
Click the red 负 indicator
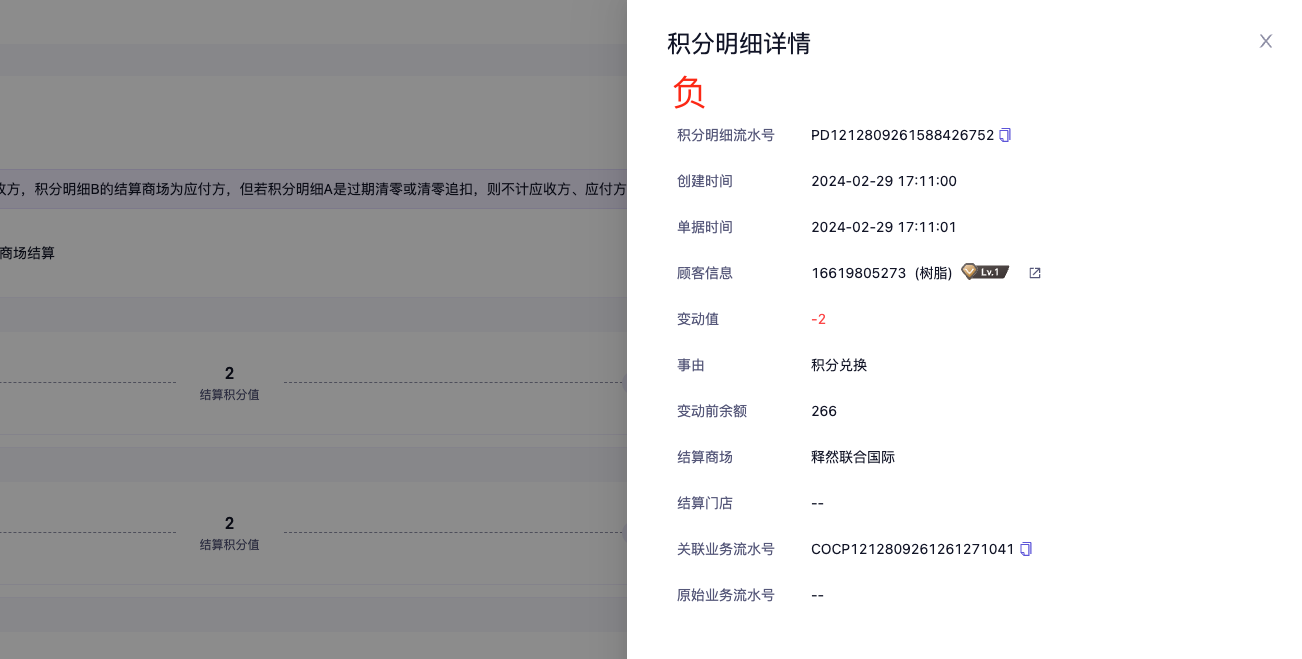[689, 92]
